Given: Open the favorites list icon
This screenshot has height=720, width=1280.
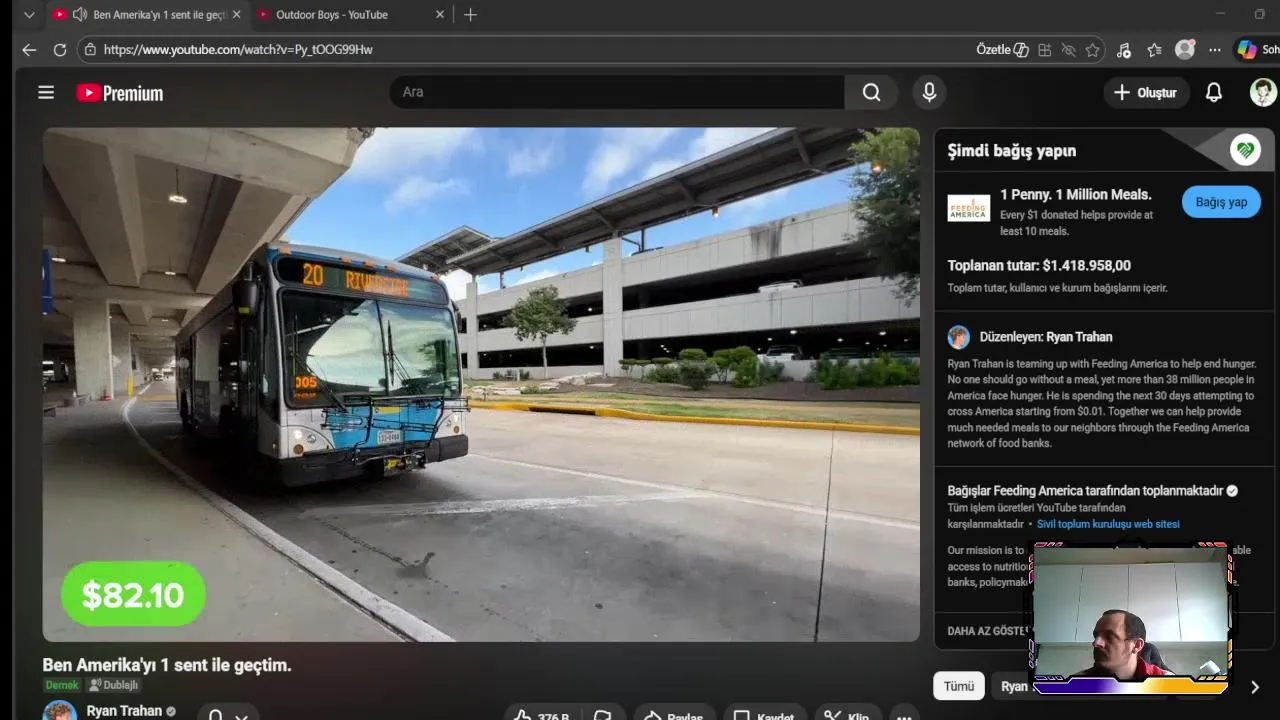Looking at the screenshot, I should tap(1154, 50).
